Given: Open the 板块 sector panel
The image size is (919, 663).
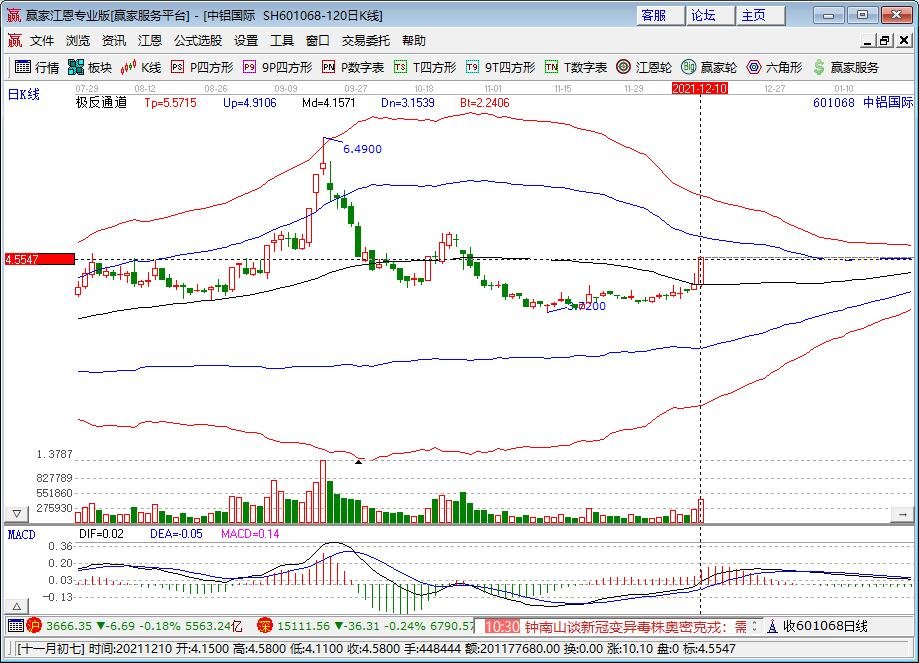Looking at the screenshot, I should [90, 67].
